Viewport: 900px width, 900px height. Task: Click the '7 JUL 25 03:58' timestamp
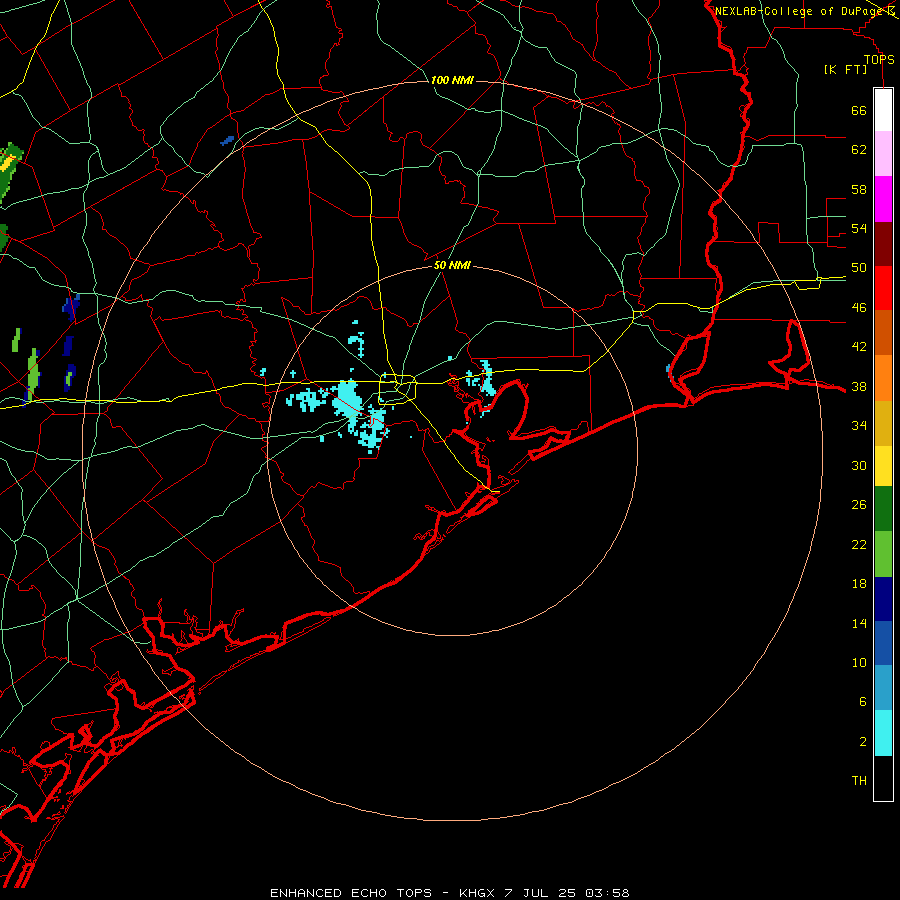(x=567, y=893)
